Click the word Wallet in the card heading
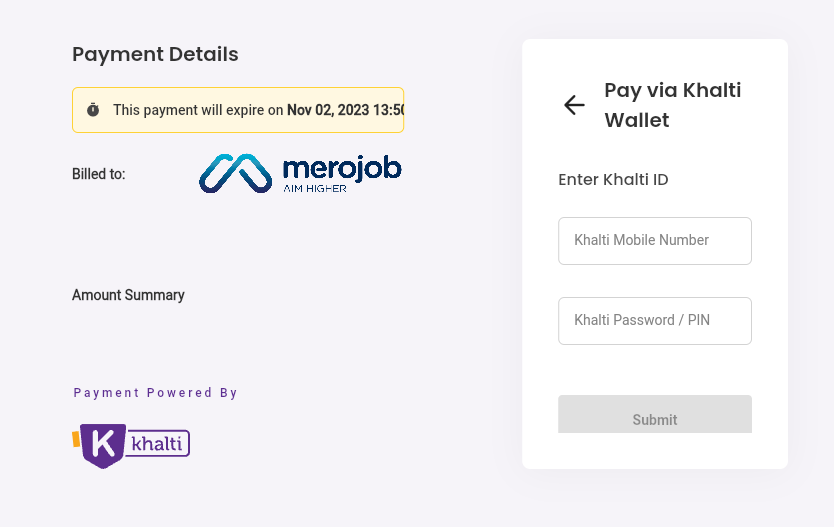The height and width of the screenshot is (527, 834). click(637, 121)
